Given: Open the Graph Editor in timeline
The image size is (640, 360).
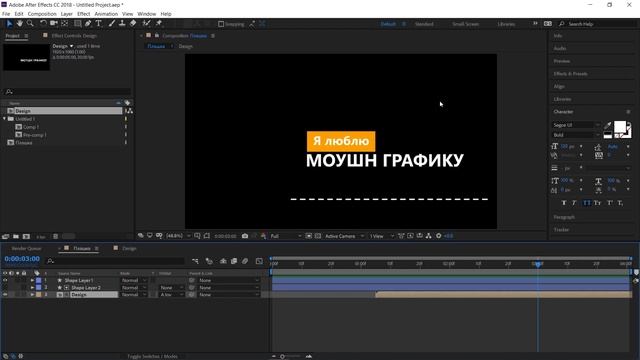Looking at the screenshot, I should coord(259,261).
